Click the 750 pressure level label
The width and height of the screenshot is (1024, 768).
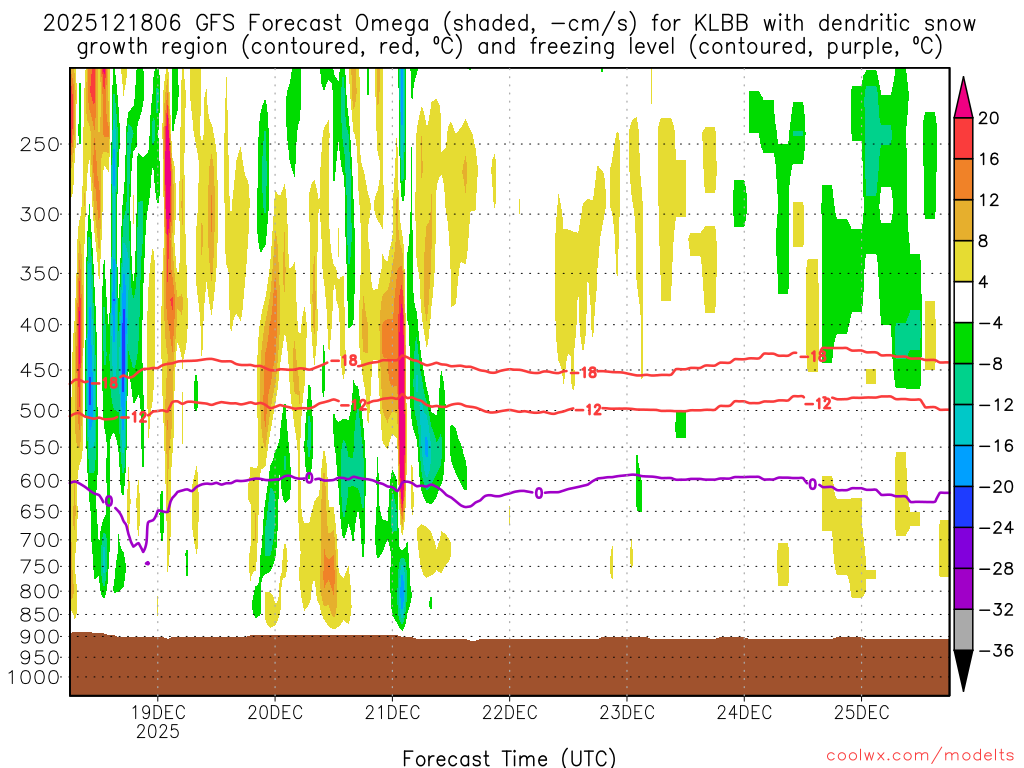pos(40,566)
